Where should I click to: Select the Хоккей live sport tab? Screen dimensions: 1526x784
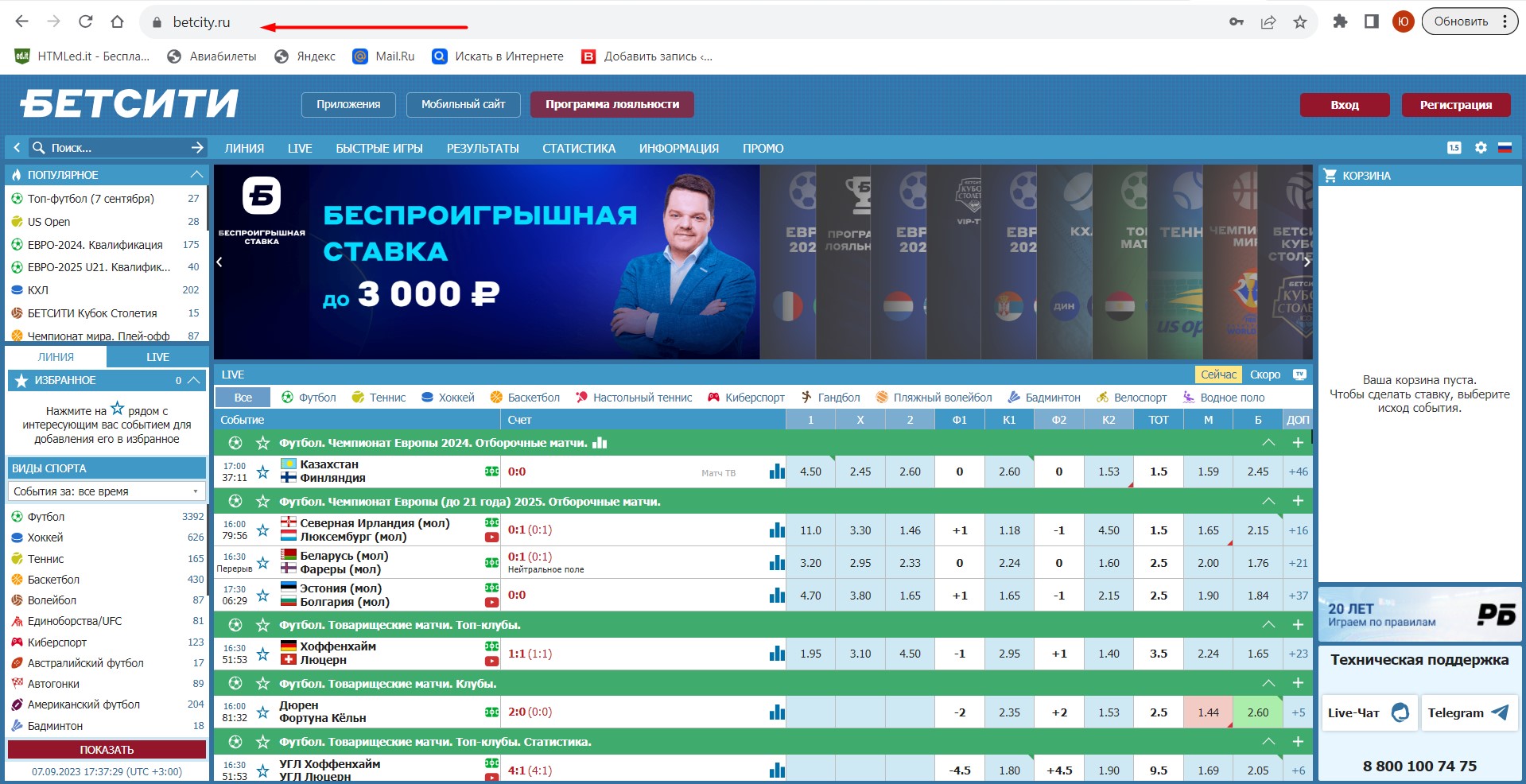(448, 398)
